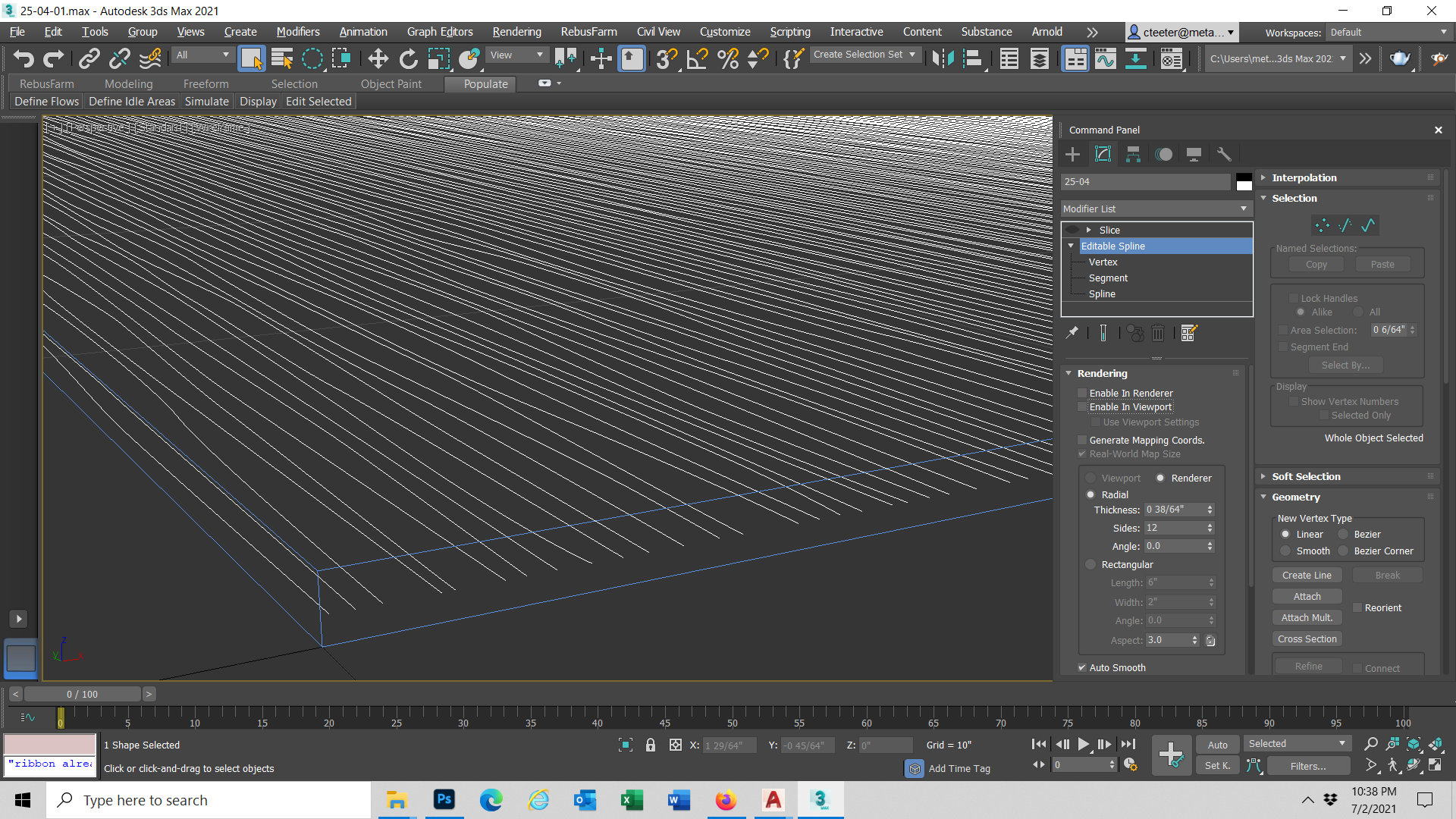The height and width of the screenshot is (819, 1456).
Task: Toggle the Angle Snap icon
Action: pyautogui.click(x=697, y=58)
